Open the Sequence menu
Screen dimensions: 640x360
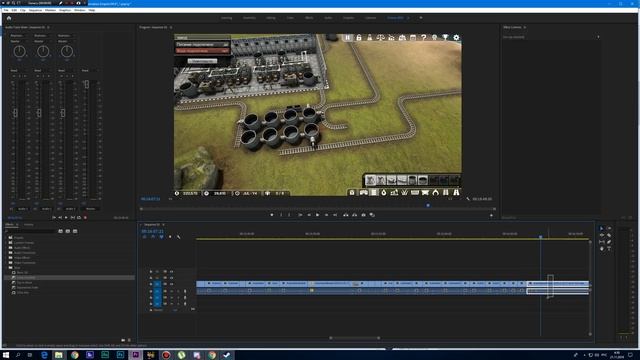coord(35,10)
